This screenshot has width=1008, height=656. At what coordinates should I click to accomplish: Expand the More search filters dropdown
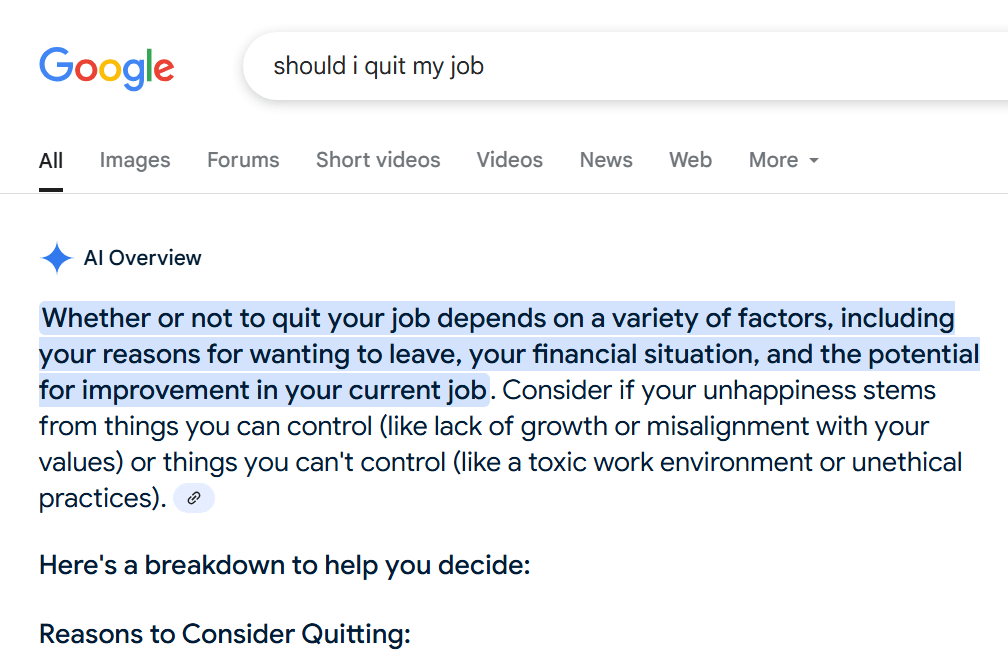coord(783,160)
